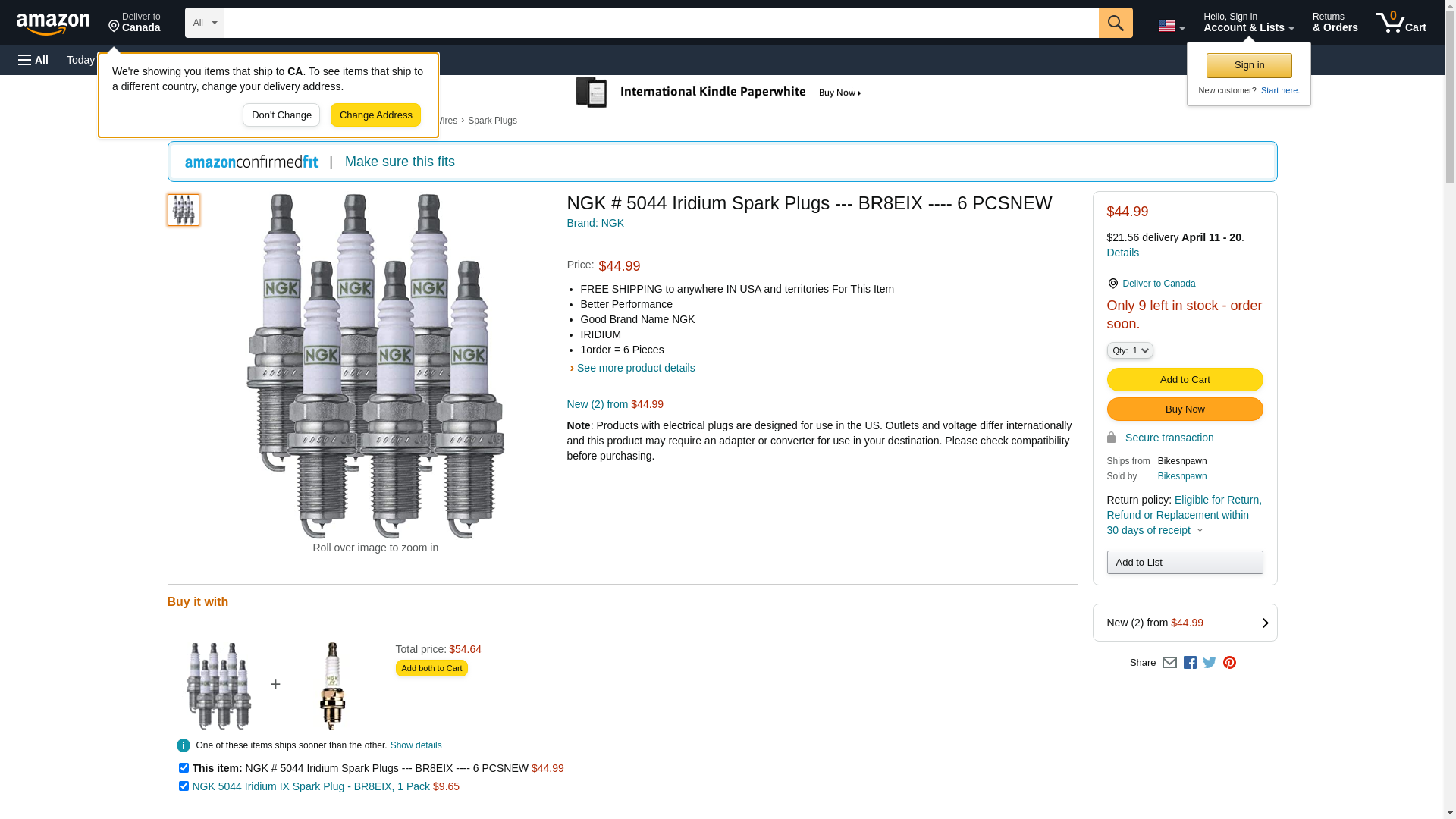Select the spark plugs product thumbnail
The width and height of the screenshot is (1456, 819).
pos(184,210)
